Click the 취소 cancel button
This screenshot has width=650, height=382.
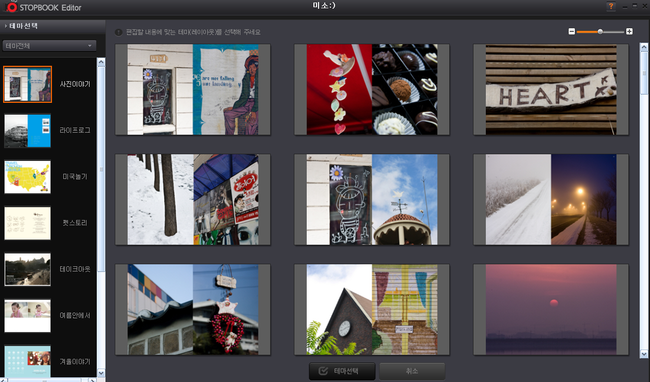(x=412, y=371)
